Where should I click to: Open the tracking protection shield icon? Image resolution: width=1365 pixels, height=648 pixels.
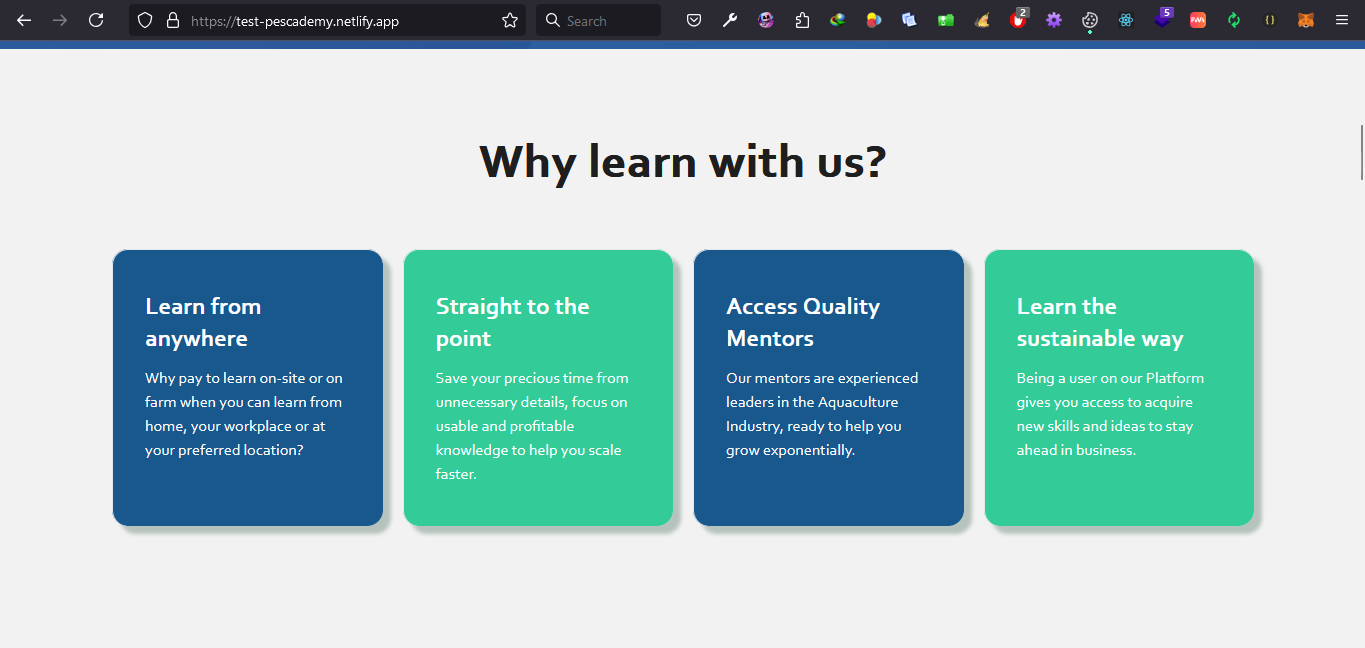(145, 20)
